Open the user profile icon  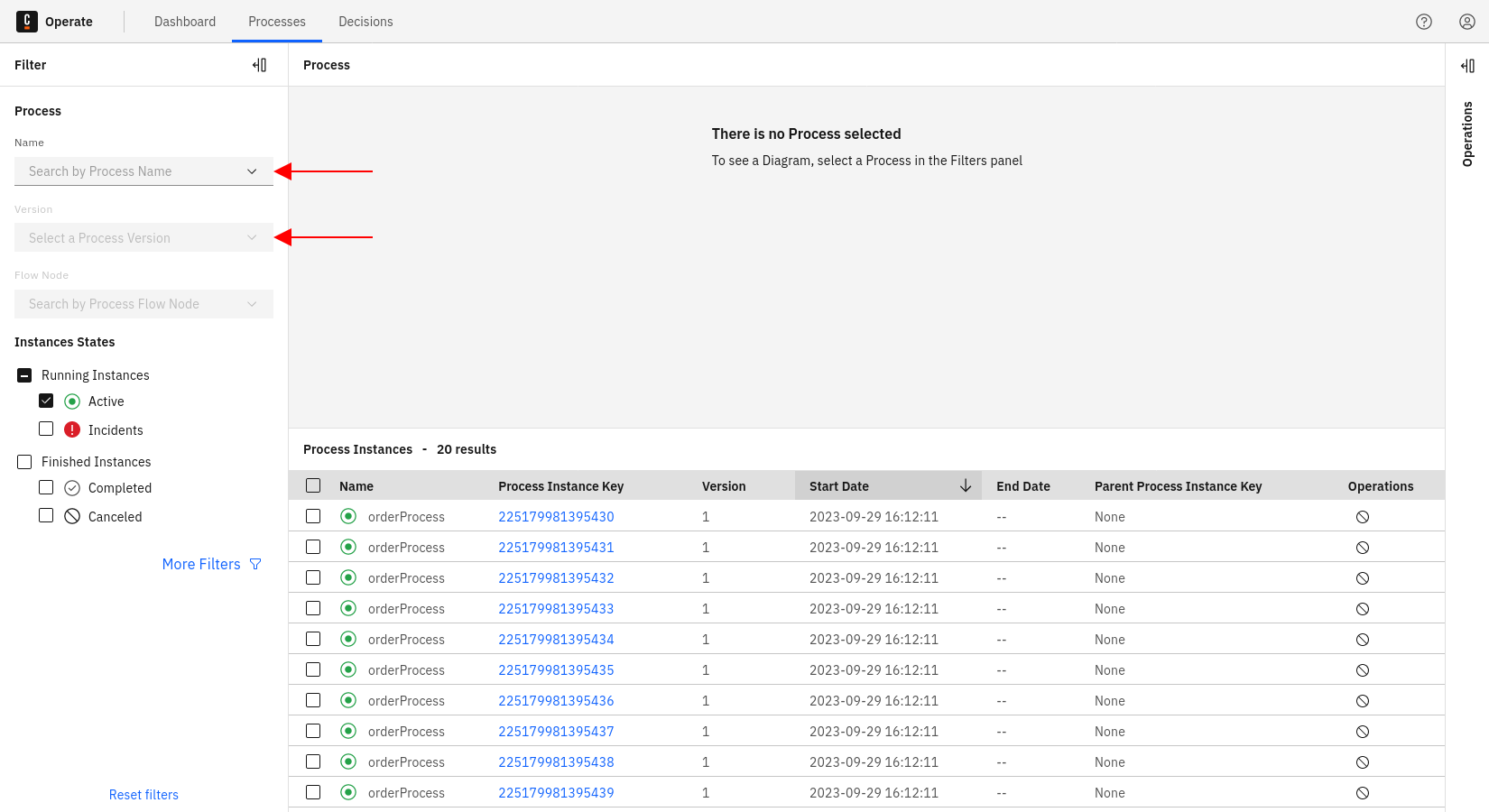pyautogui.click(x=1467, y=22)
